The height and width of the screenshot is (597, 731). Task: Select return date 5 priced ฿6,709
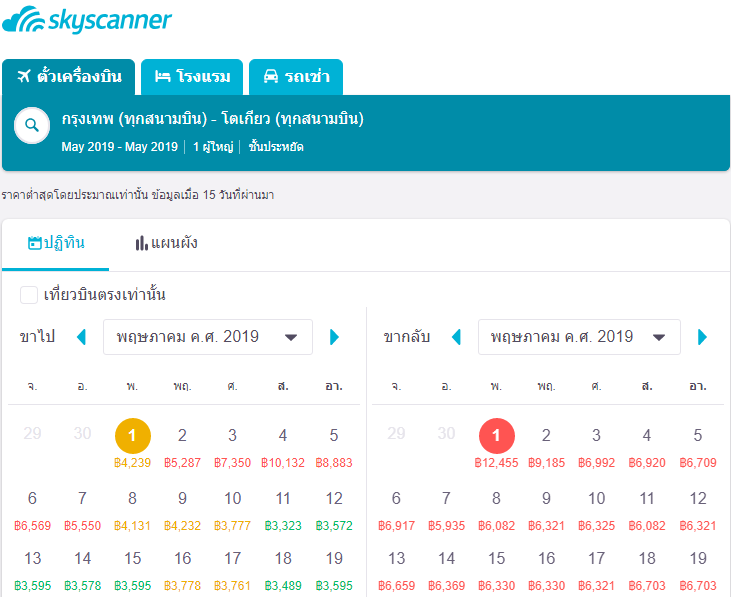pos(698,443)
